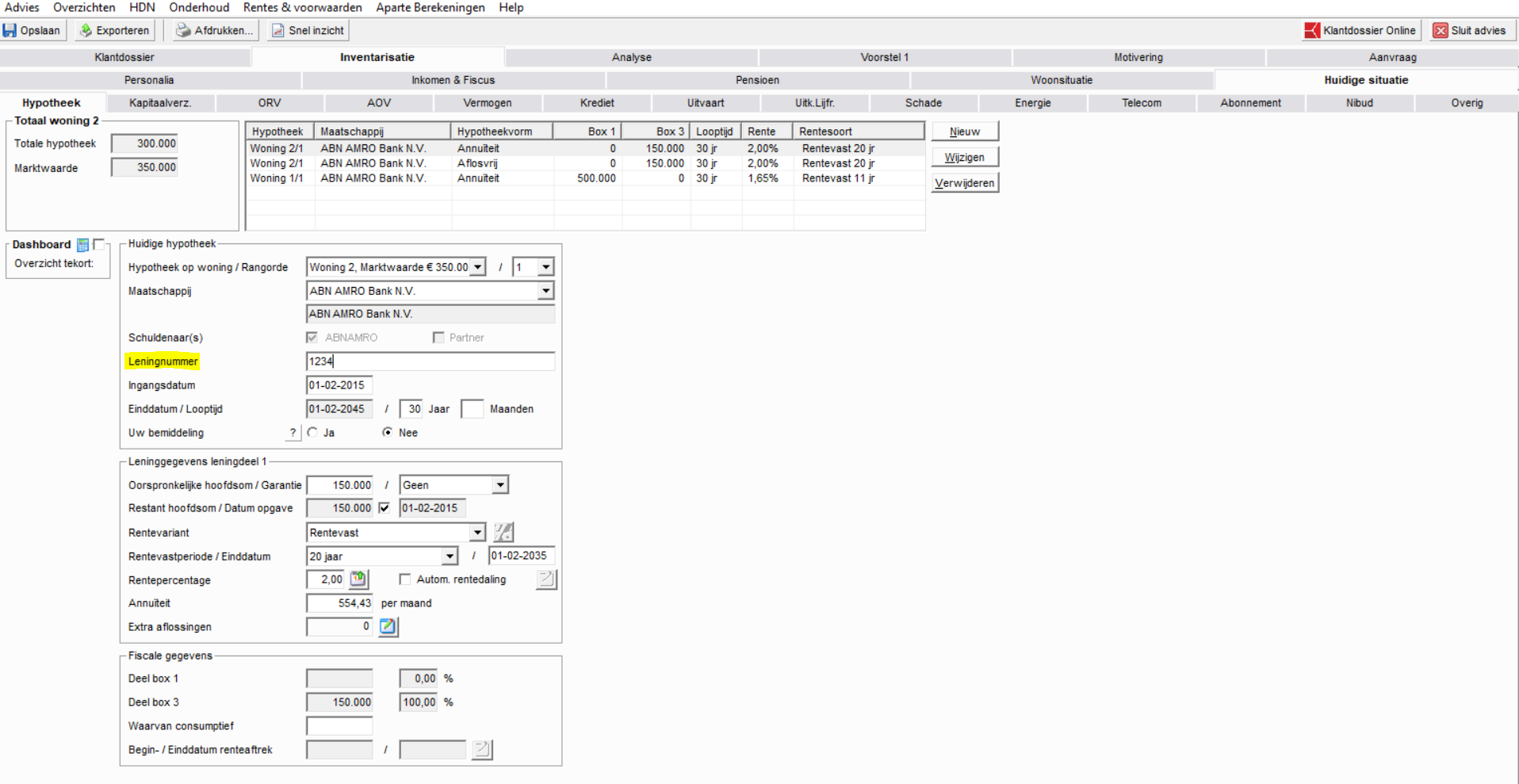Switch to the Inkomen & Fiscus tab
The width and height of the screenshot is (1519, 784).
[453, 80]
